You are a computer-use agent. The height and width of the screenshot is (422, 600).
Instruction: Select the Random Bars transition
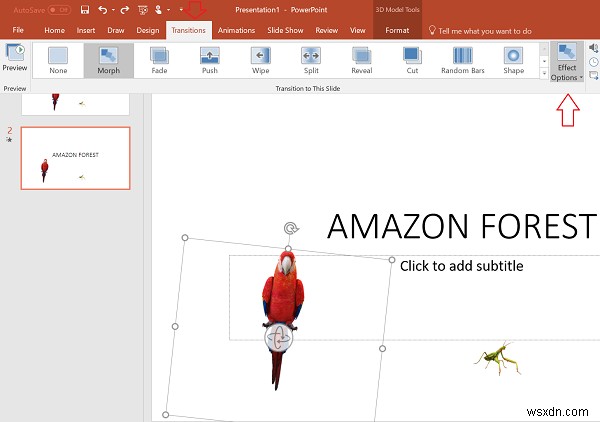(x=463, y=60)
